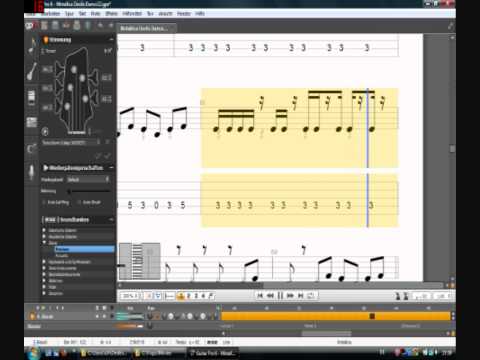This screenshot has height=360, width=480.
Task: Open the Hilfe menu
Action: click(x=200, y=14)
